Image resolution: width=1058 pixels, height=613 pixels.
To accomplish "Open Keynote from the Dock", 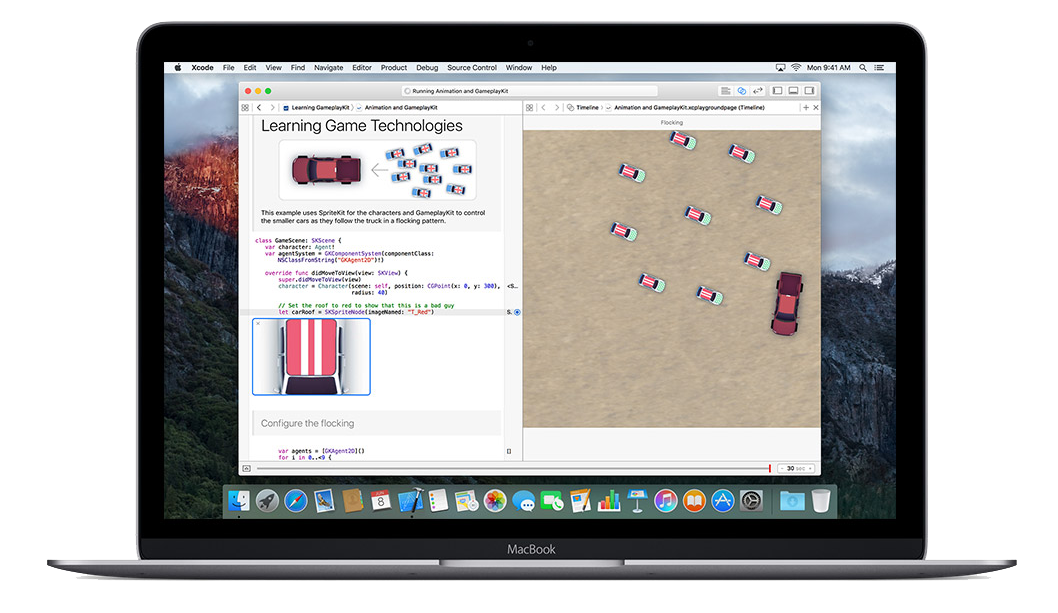I will click(637, 501).
